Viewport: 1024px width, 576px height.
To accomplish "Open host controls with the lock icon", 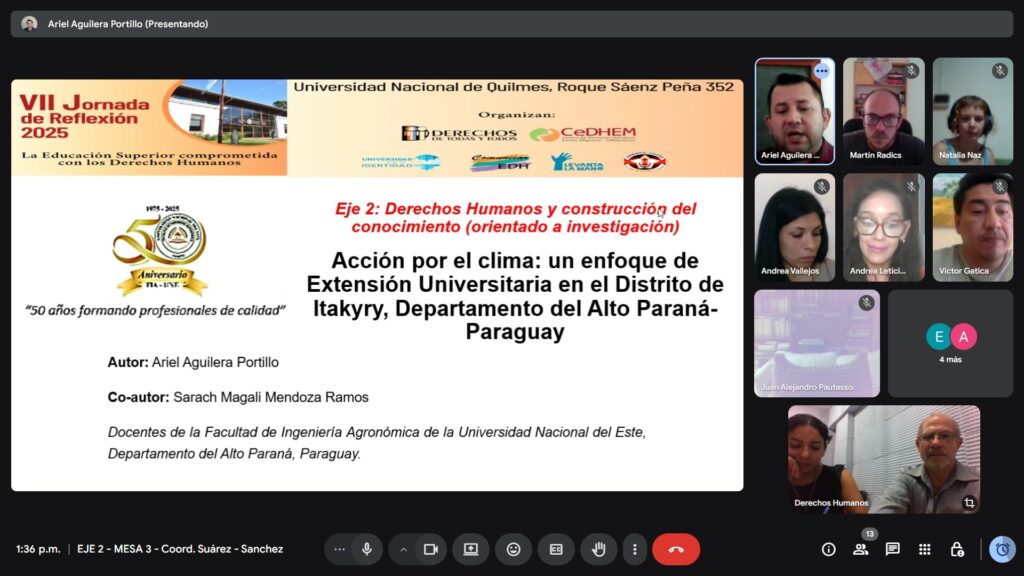I will [957, 549].
